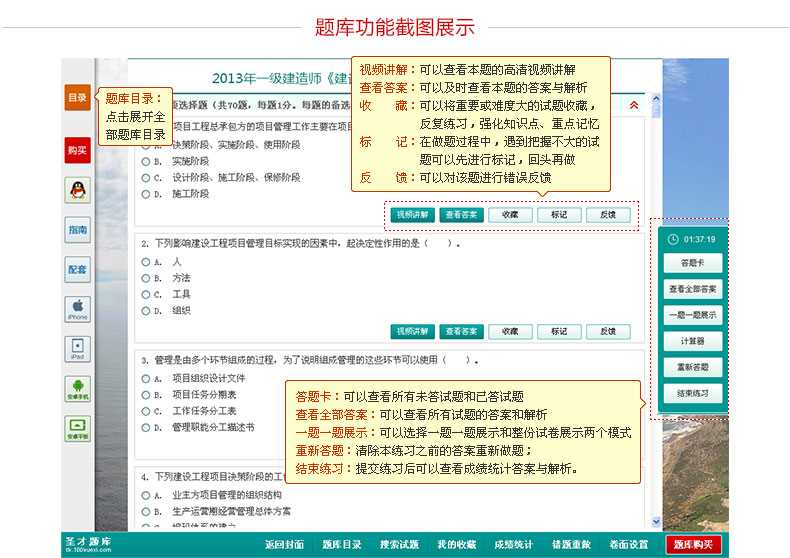Open the 目录 catalog sidebar icon
The height and width of the screenshot is (558, 790).
click(x=77, y=98)
